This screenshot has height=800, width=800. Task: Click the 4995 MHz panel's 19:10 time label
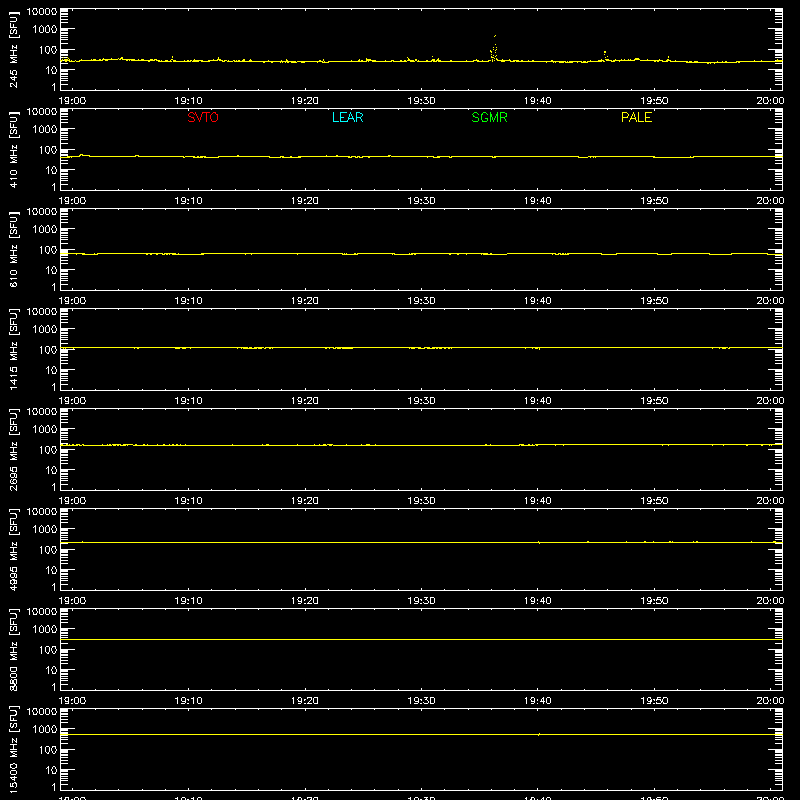tap(188, 601)
